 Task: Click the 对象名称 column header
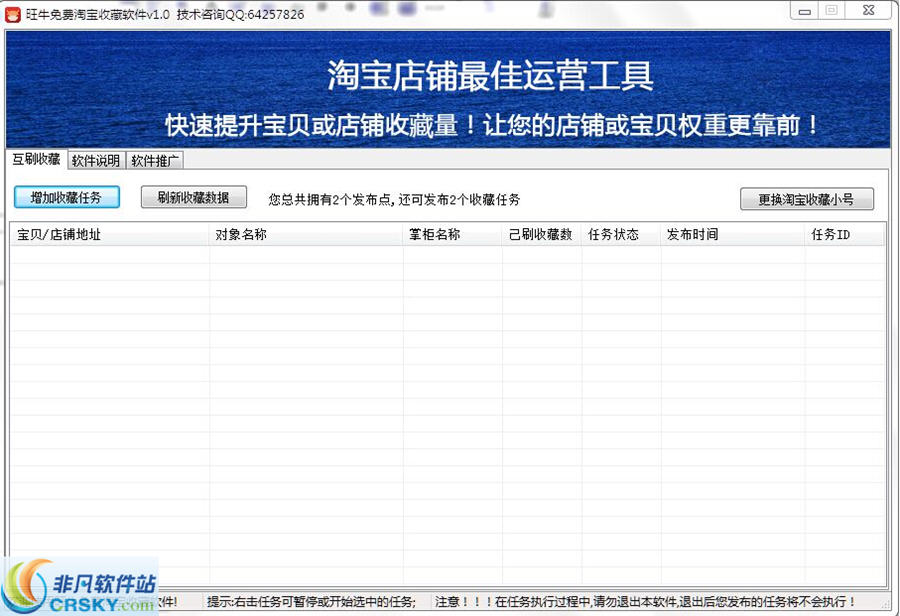click(306, 234)
